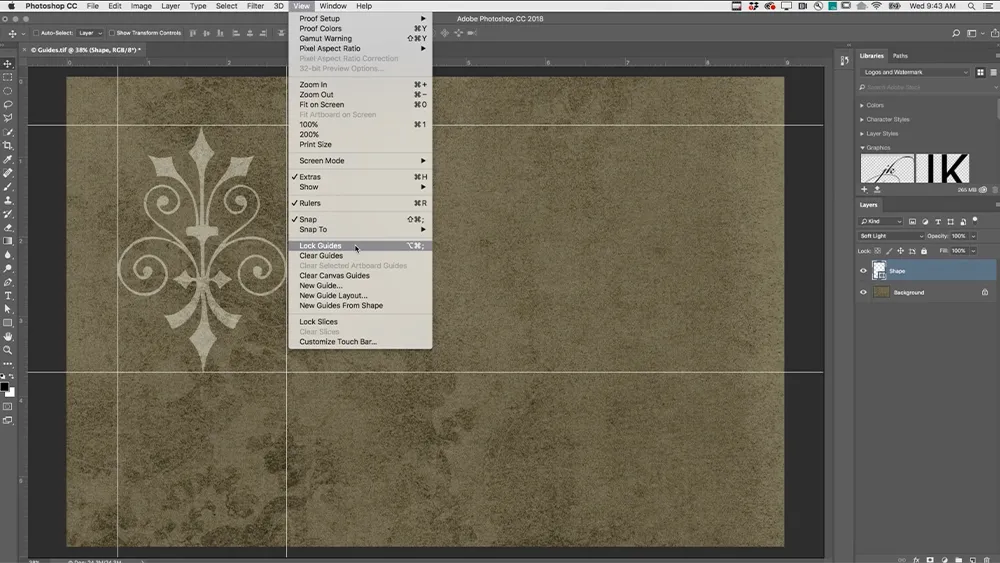The height and width of the screenshot is (563, 1000).
Task: Open the Logos and Watermark library dropdown
Action: (915, 72)
